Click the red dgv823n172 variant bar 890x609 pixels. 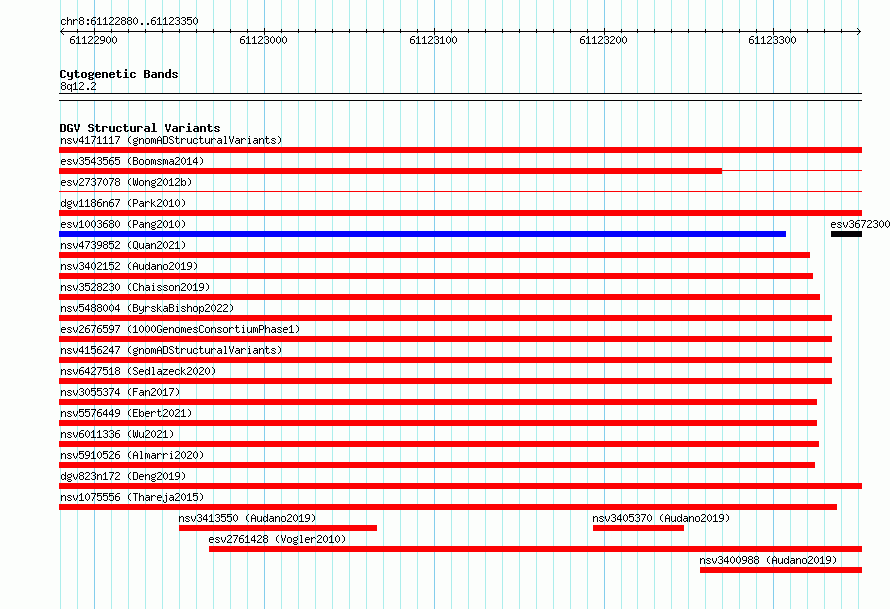tap(460, 486)
